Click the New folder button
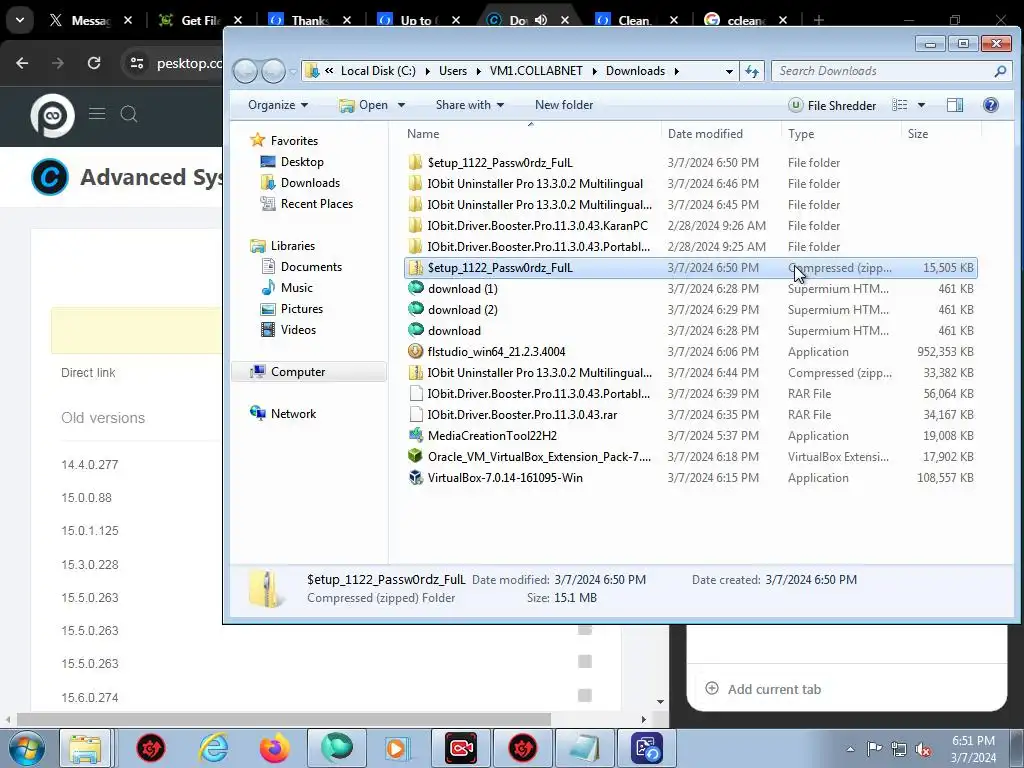1024x768 pixels. [x=564, y=105]
